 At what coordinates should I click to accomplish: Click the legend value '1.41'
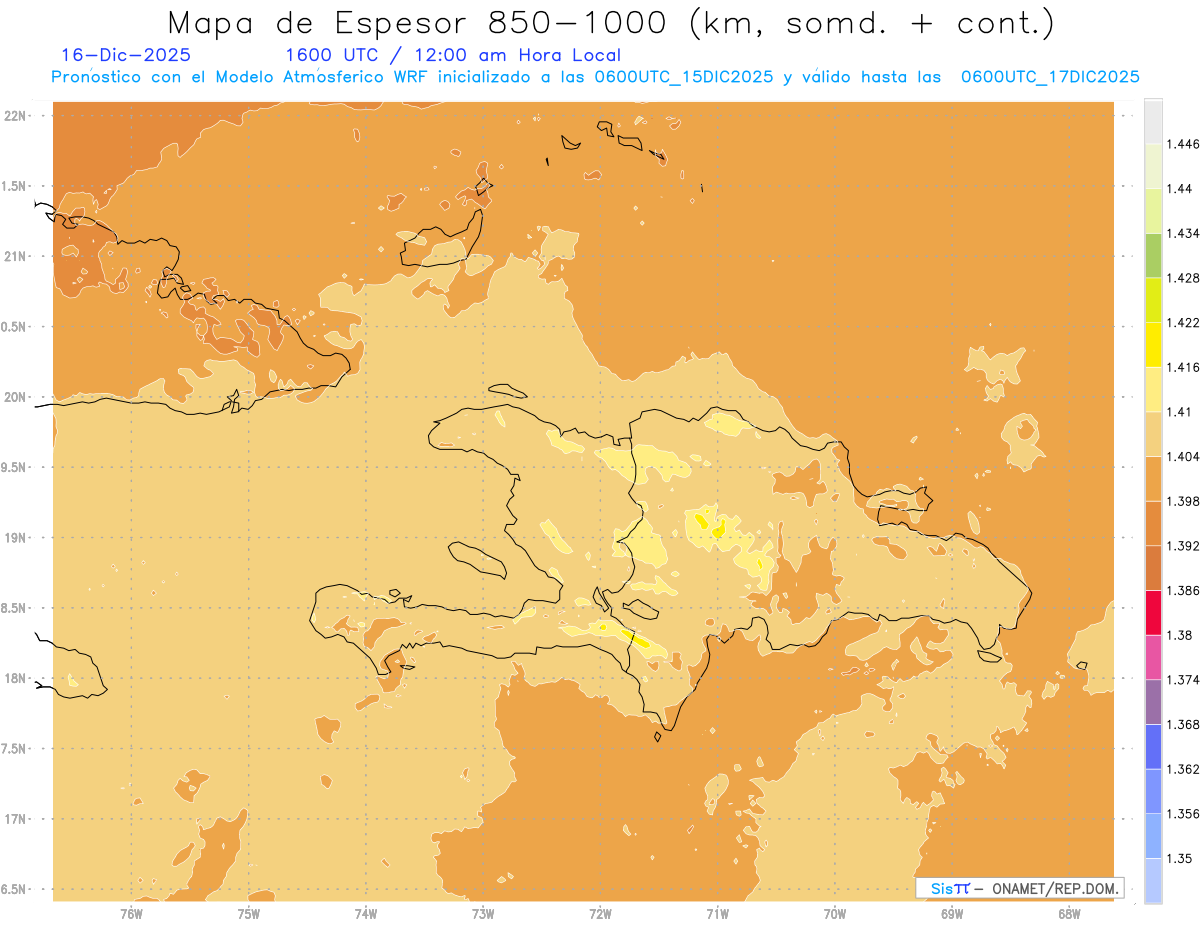pos(1180,412)
